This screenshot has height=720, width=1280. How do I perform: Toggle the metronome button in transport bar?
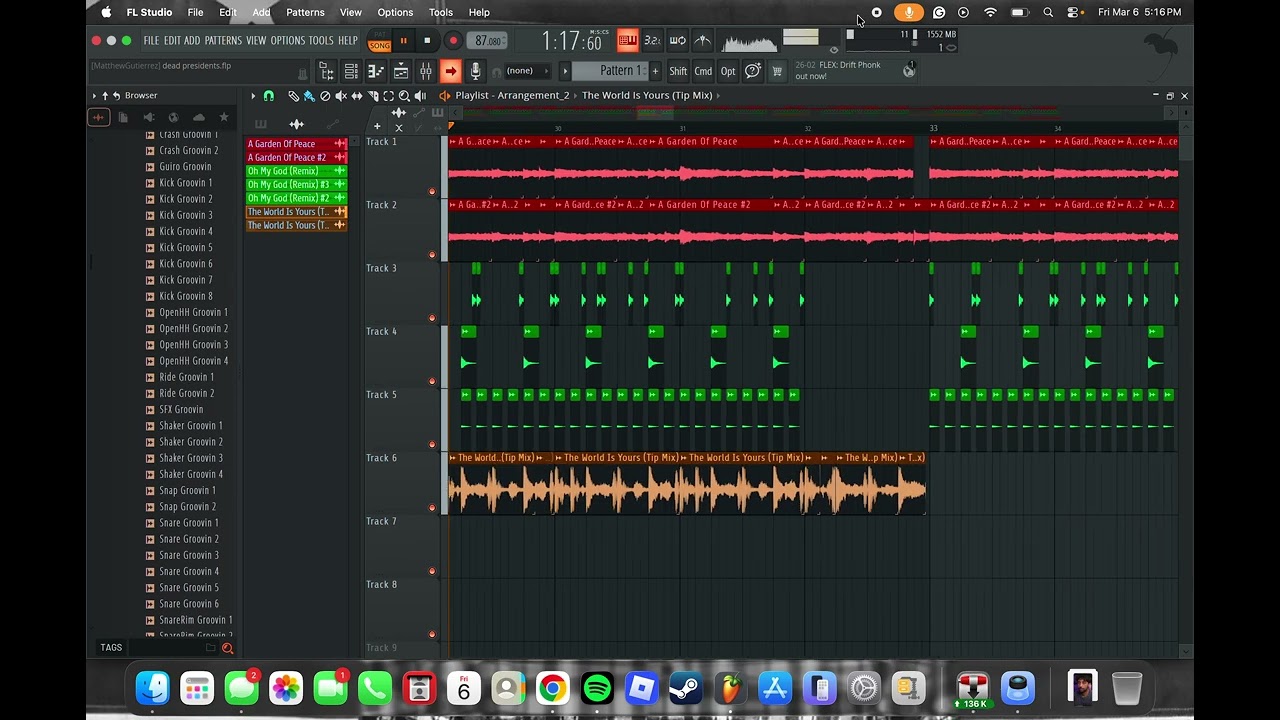pos(702,40)
